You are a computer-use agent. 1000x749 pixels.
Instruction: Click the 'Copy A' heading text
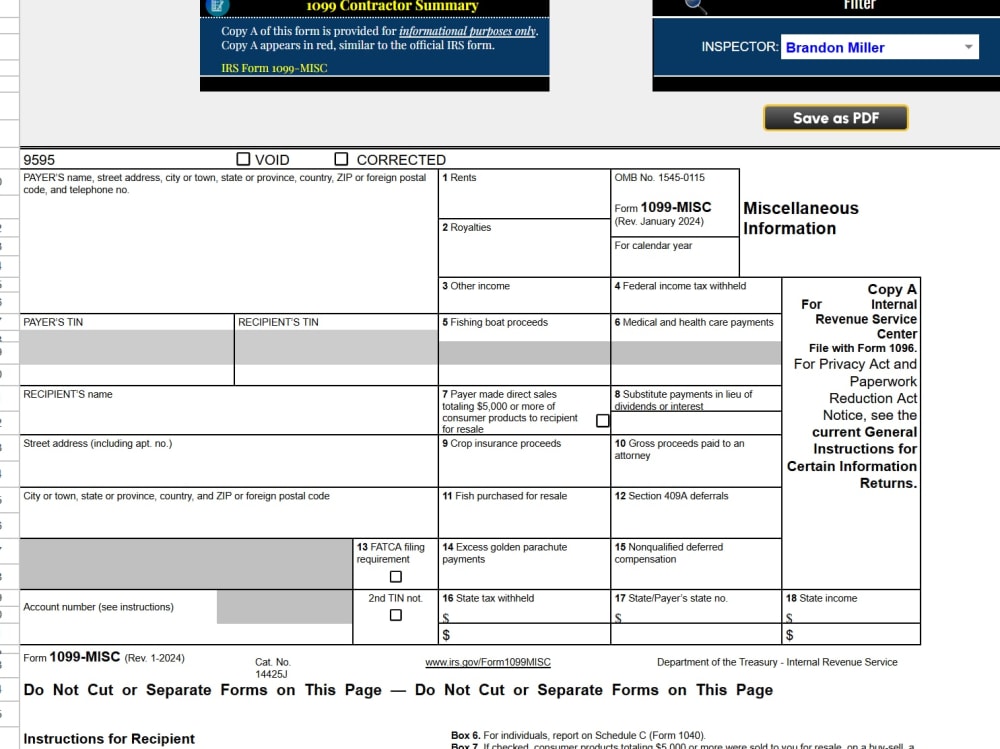click(x=892, y=289)
